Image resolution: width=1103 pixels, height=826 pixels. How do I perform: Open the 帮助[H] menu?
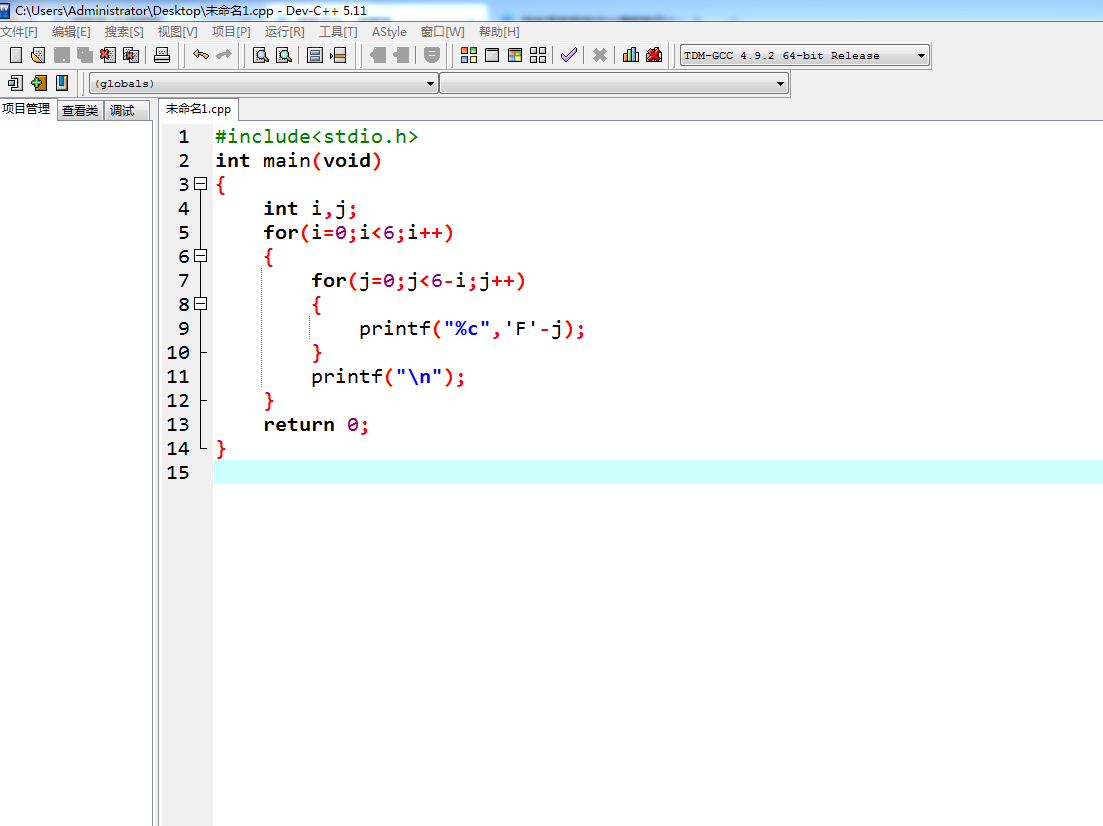click(499, 32)
